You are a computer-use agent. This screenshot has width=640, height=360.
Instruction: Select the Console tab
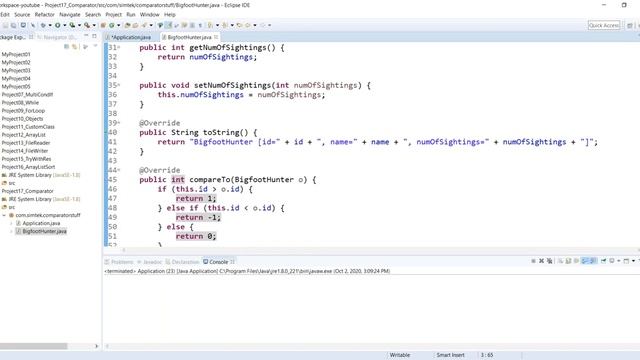click(218, 262)
